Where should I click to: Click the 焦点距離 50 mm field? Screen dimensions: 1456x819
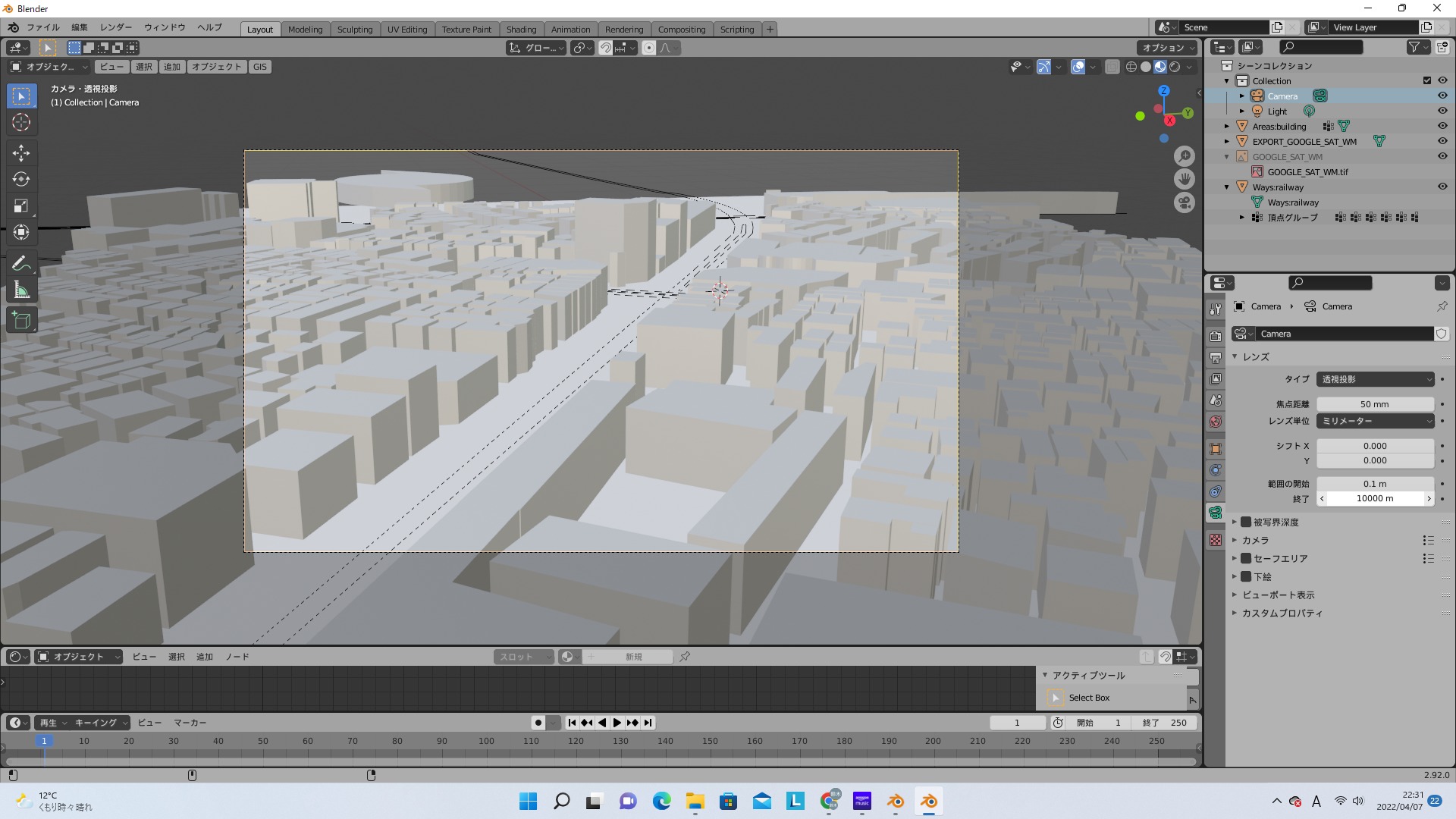[x=1374, y=404]
